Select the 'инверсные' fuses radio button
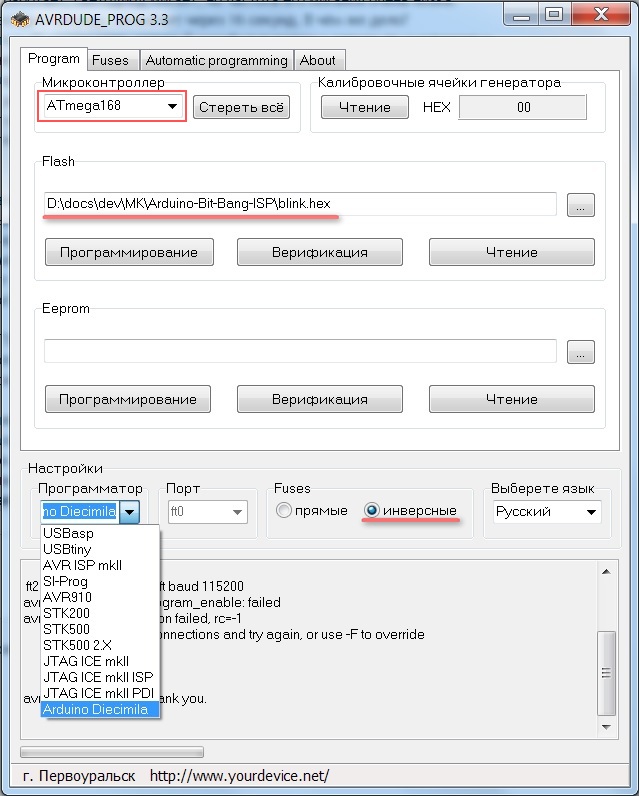The image size is (639, 796). point(373,511)
